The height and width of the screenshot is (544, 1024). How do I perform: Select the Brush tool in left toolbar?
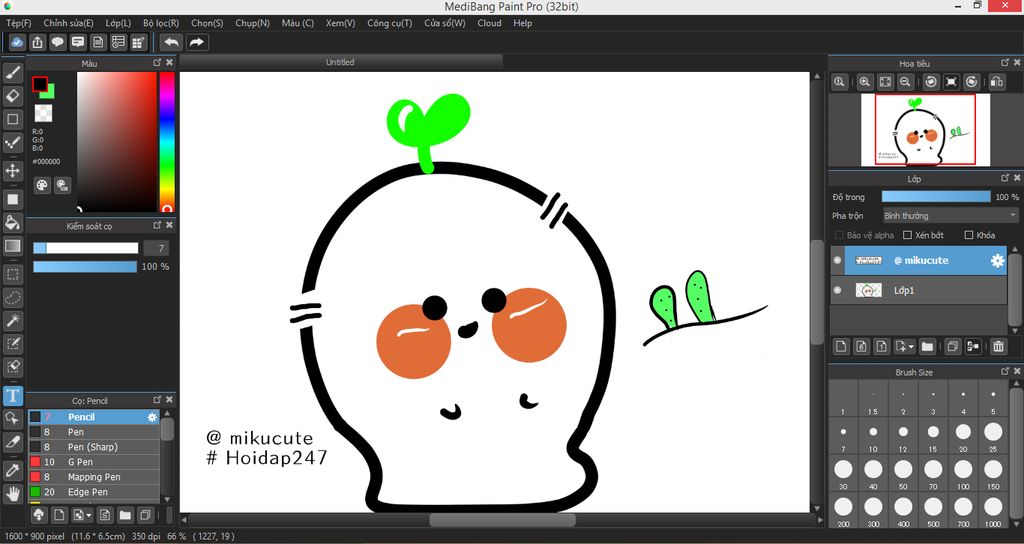click(13, 72)
